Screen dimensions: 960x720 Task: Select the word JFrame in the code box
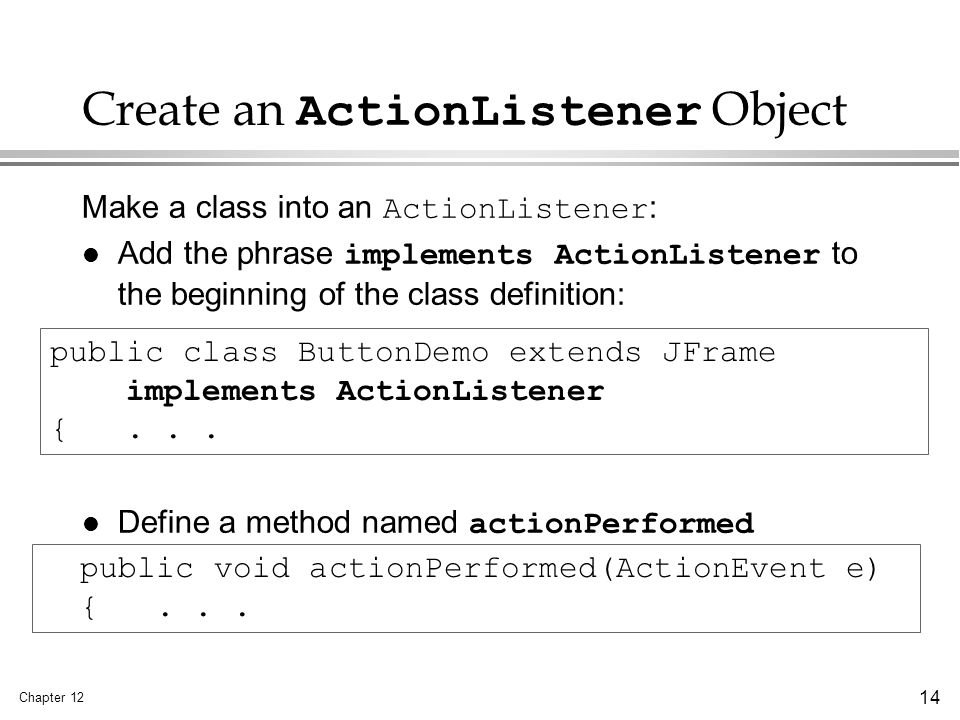719,352
